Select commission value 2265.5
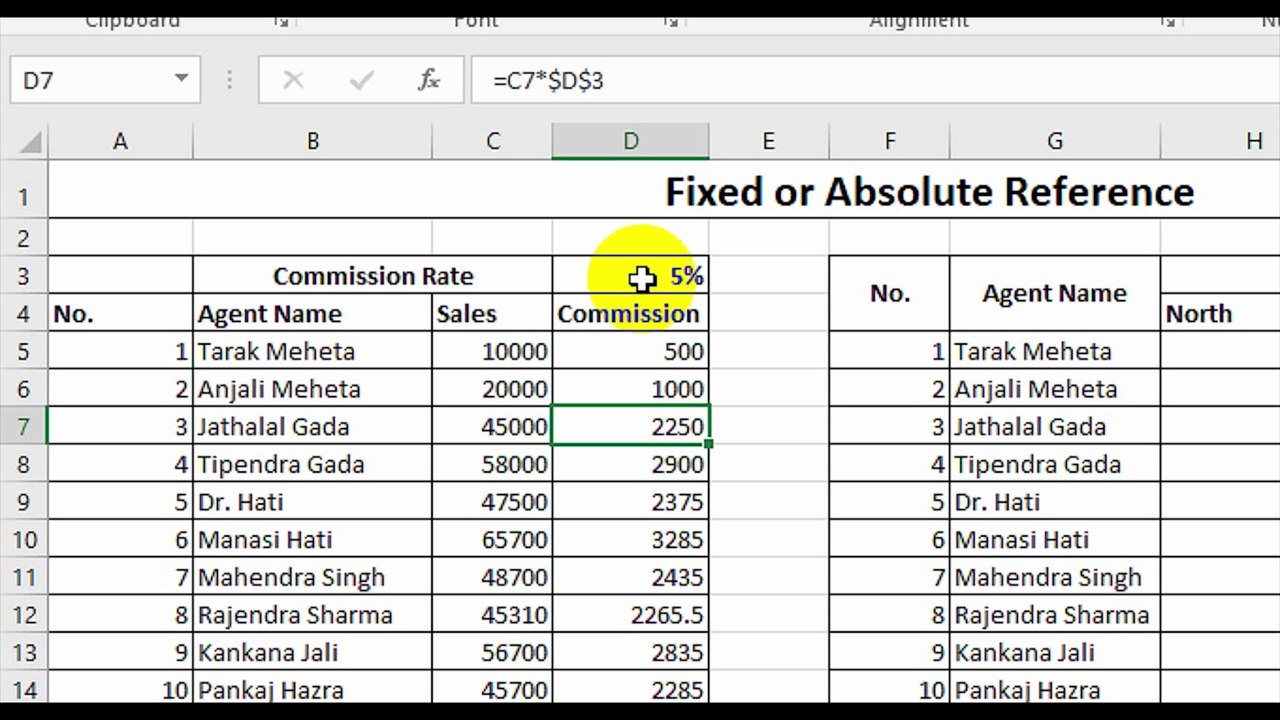 (x=631, y=616)
